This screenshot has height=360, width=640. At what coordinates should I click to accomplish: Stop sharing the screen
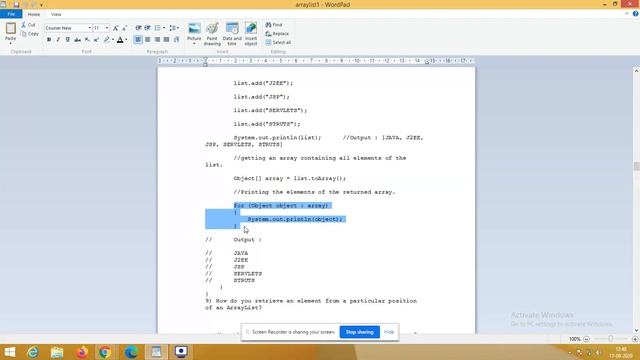coord(360,332)
